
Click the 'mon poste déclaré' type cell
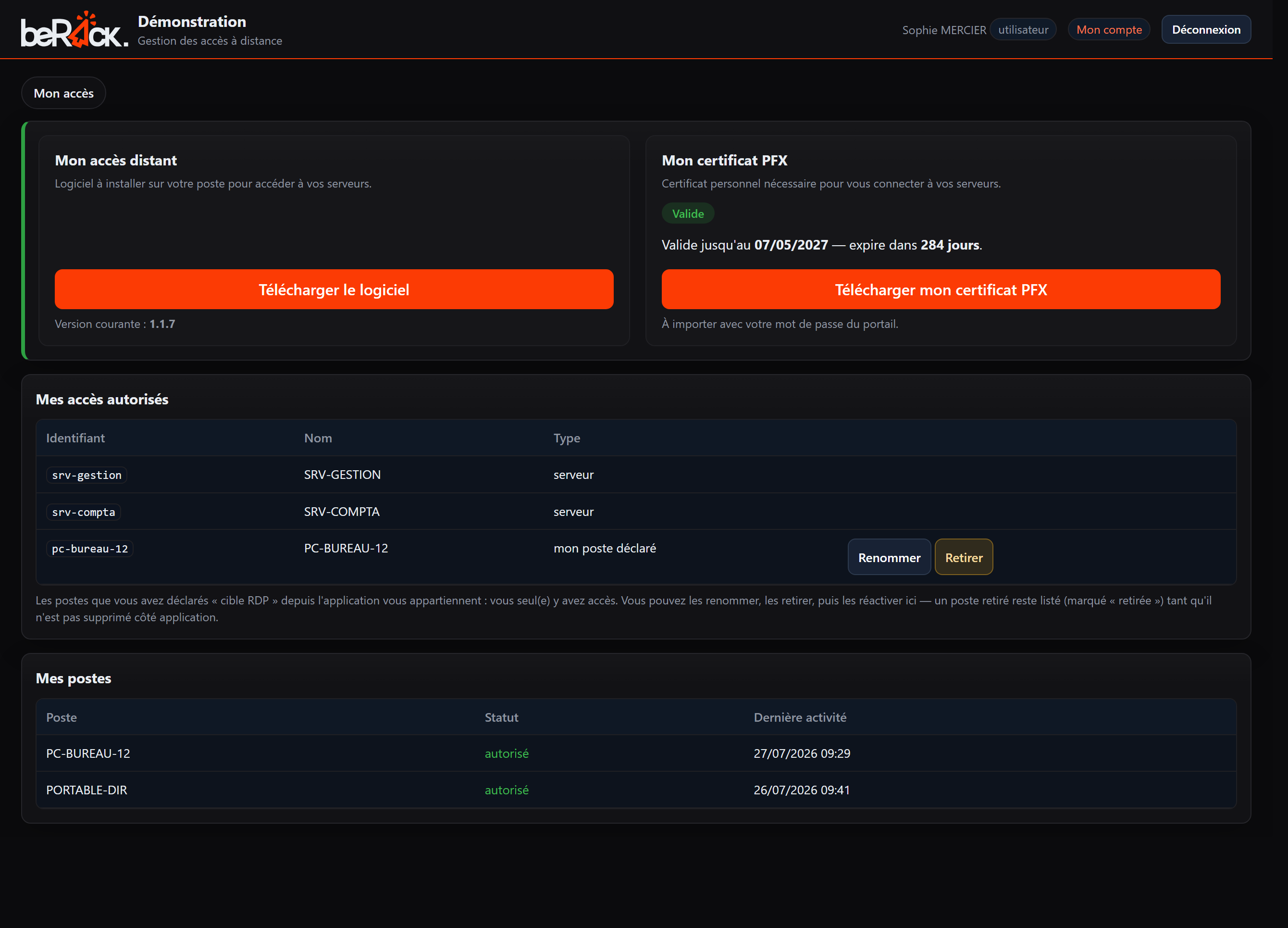(605, 548)
